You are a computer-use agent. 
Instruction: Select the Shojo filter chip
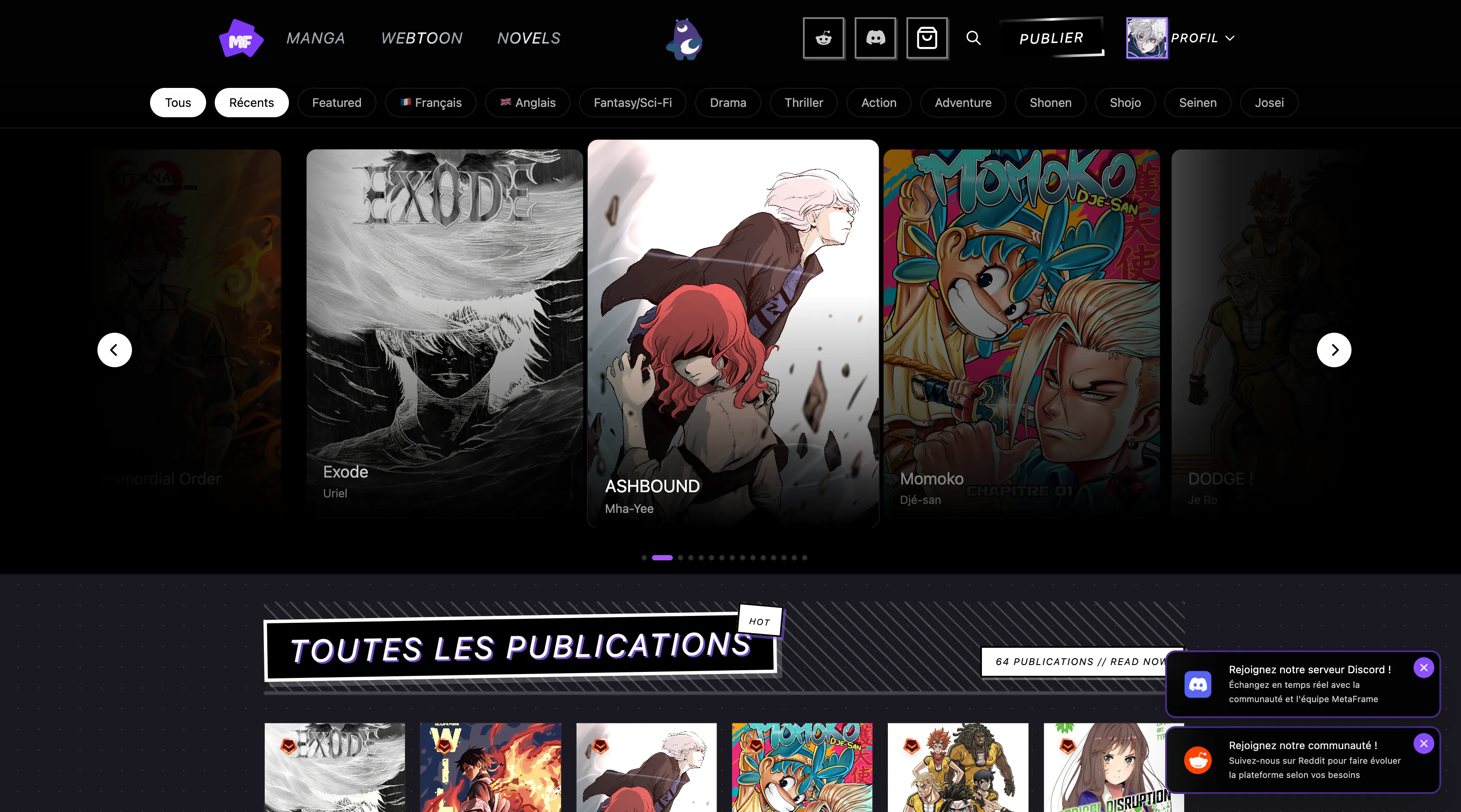coord(1125,103)
